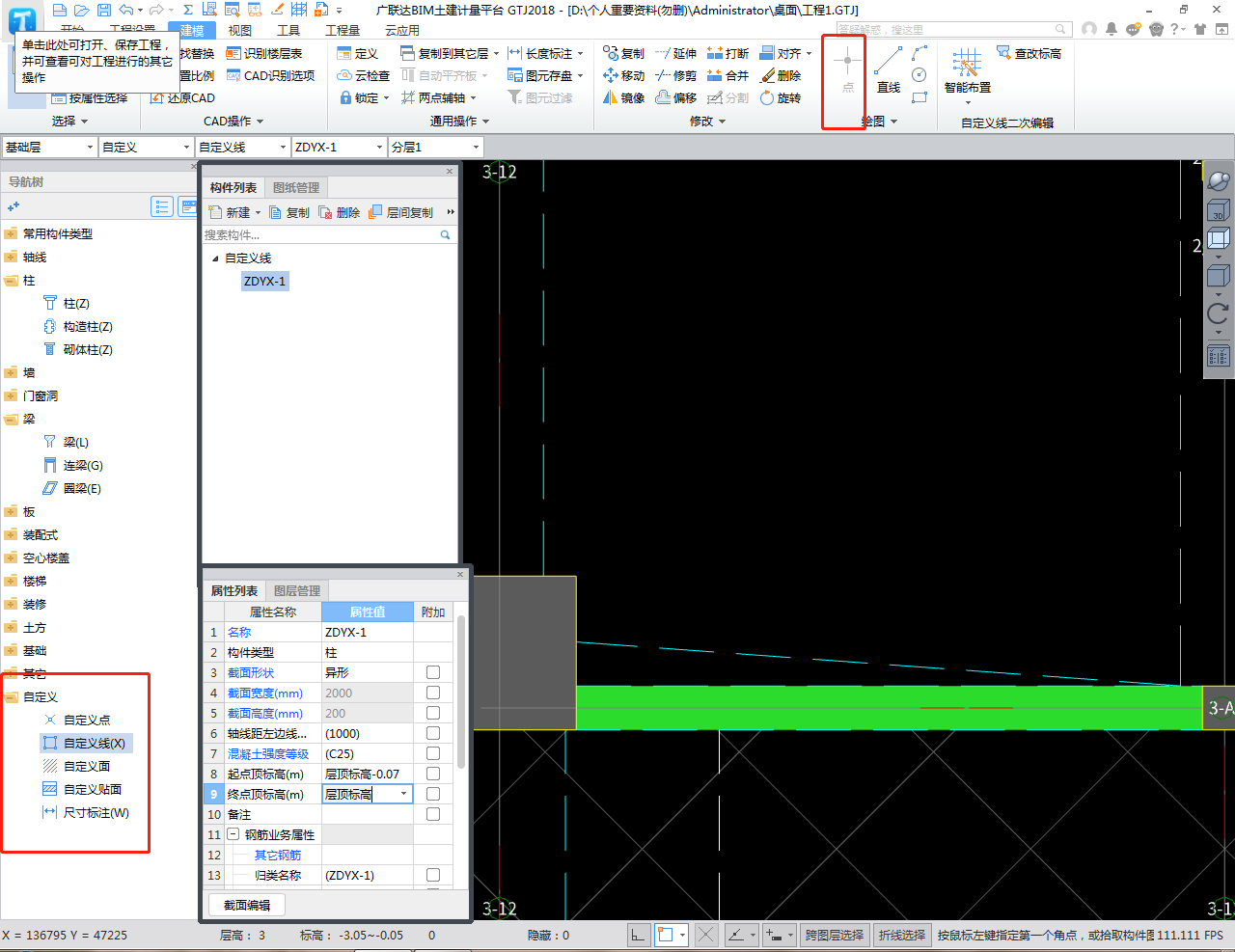
Task: Toggle 混凝土强度等级 additional checkbox
Action: tap(433, 753)
